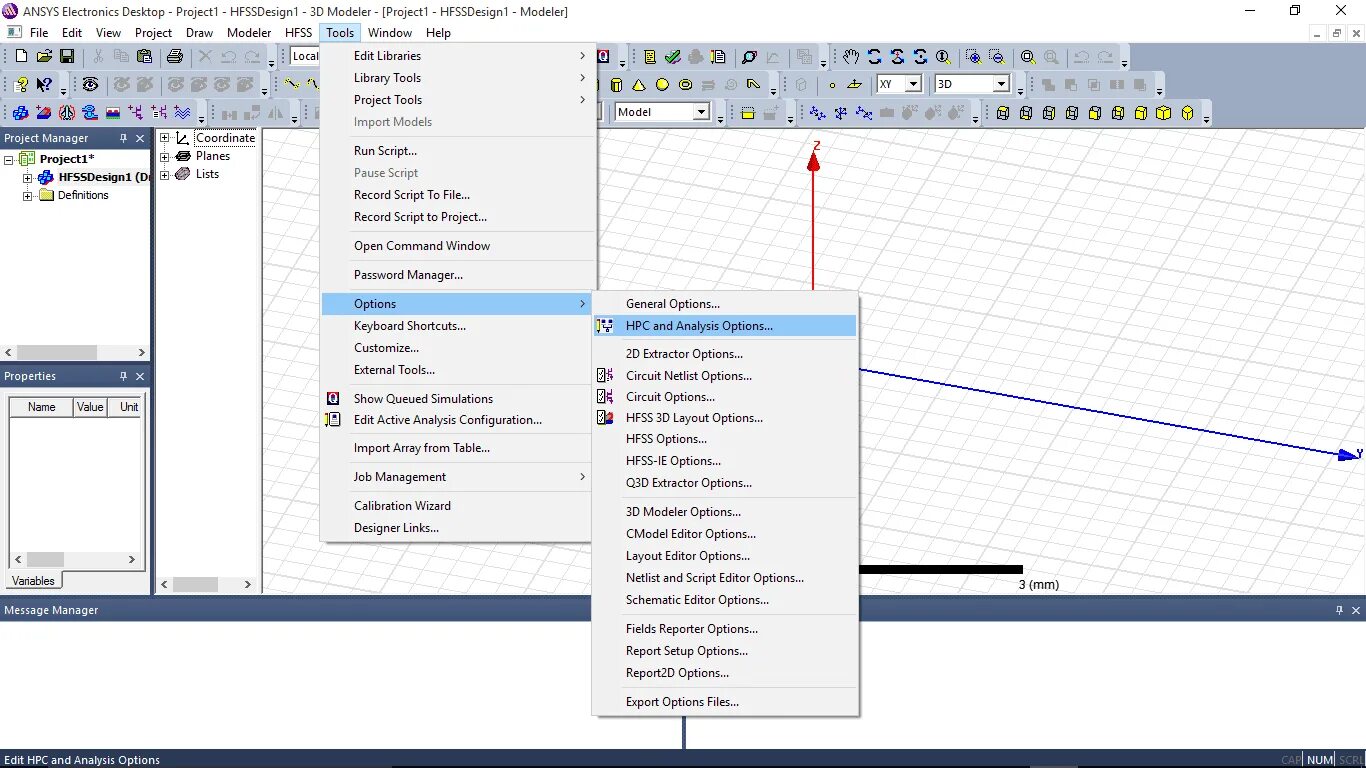Open the 3D movement mode dropdown

[x=1001, y=85]
